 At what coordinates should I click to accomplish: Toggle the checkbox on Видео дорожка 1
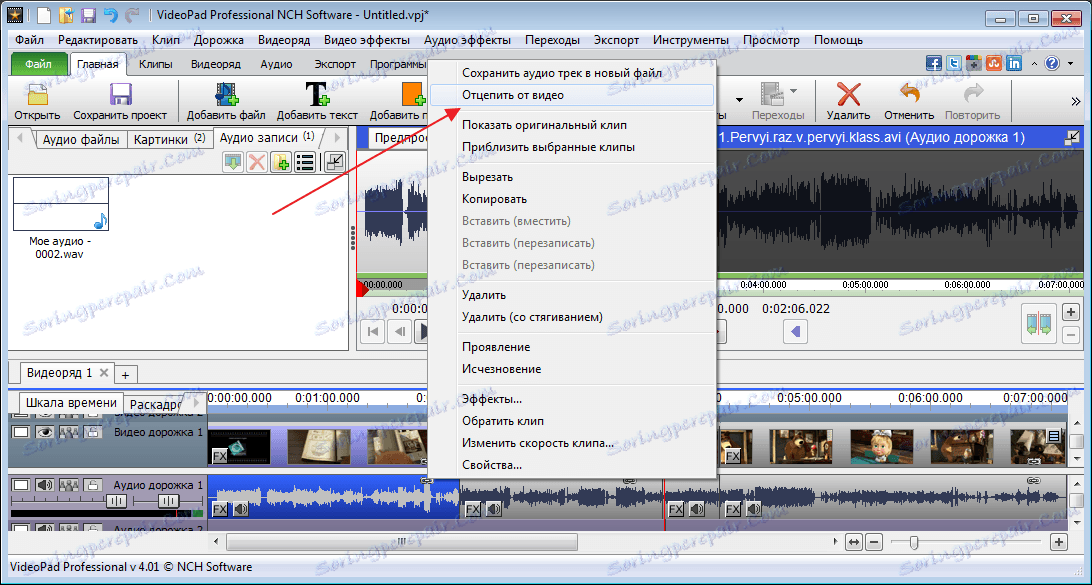click(21, 432)
